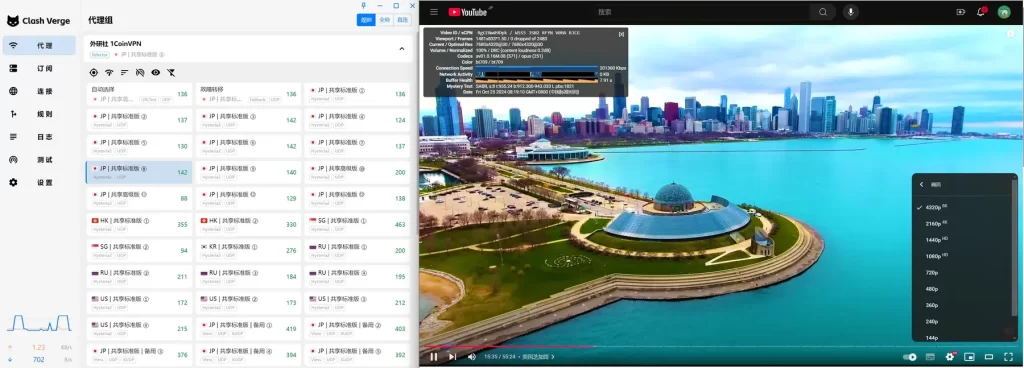Viewport: 1024px width, 368px height.
Task: Switch to the 直连 direct mode tab
Action: click(403, 20)
